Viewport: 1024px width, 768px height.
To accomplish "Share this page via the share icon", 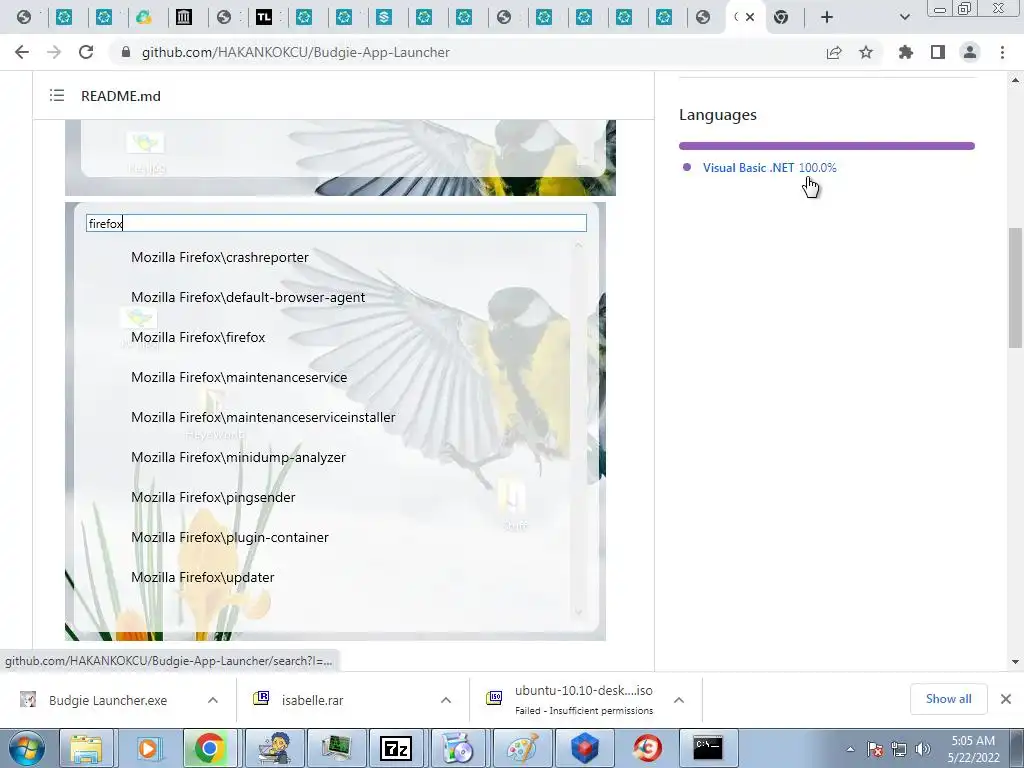I will (x=834, y=52).
